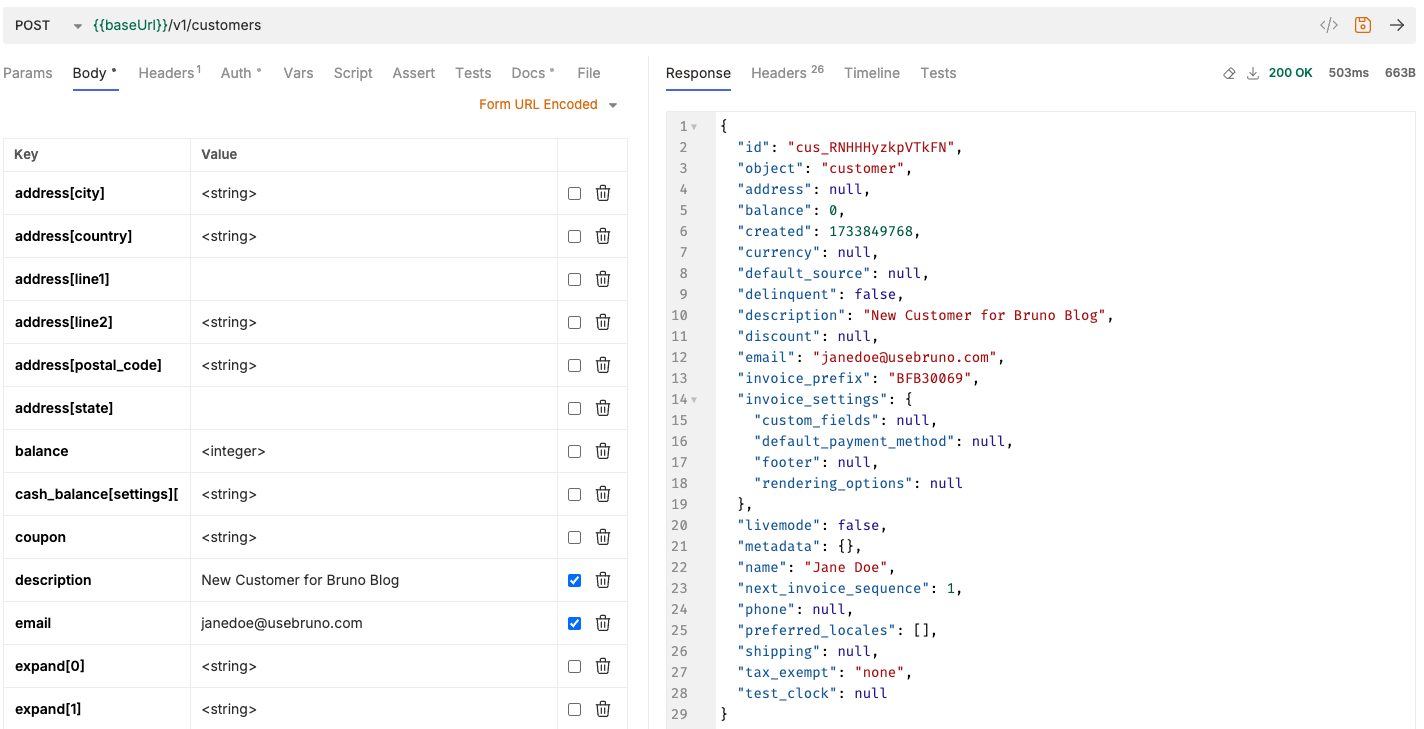Delete the expand[0] row
Screen dimensions: 1424x729
tap(603, 666)
